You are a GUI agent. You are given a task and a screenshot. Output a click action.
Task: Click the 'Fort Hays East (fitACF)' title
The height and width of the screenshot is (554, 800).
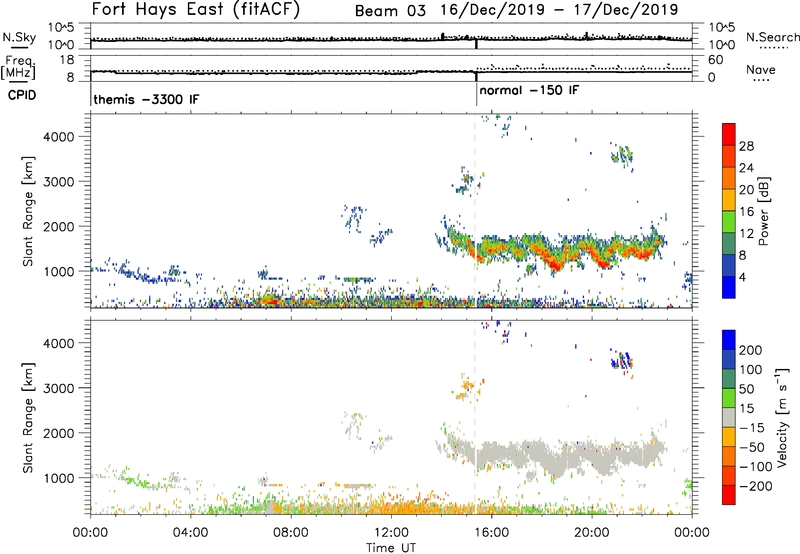point(196,10)
